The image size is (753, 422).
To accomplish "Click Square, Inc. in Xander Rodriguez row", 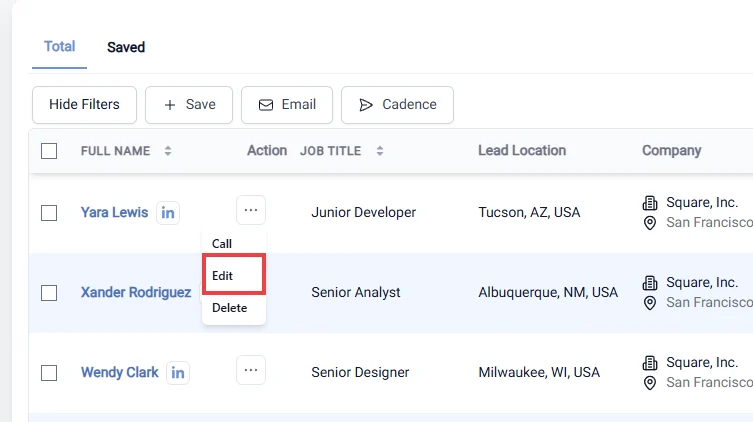I will 702,282.
